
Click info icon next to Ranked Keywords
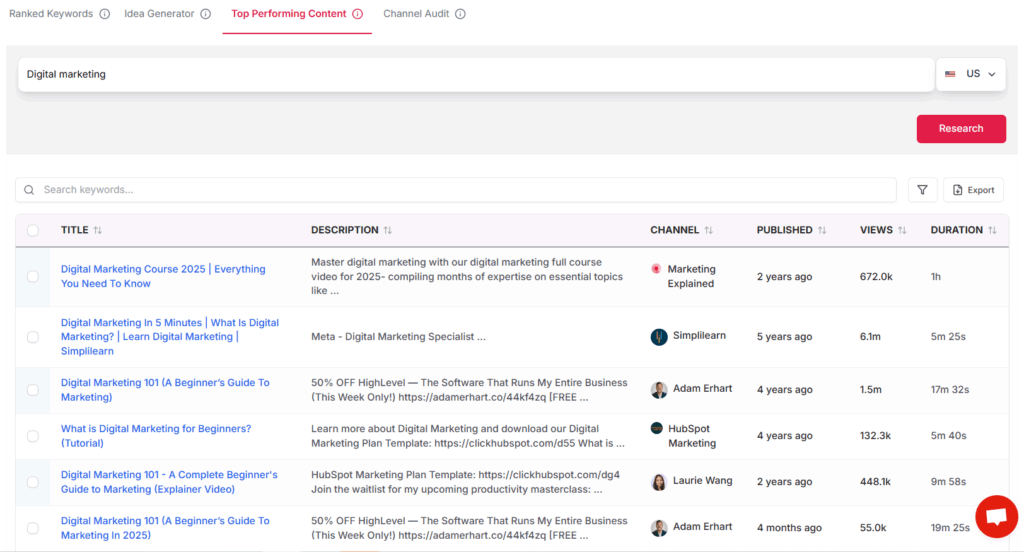104,14
